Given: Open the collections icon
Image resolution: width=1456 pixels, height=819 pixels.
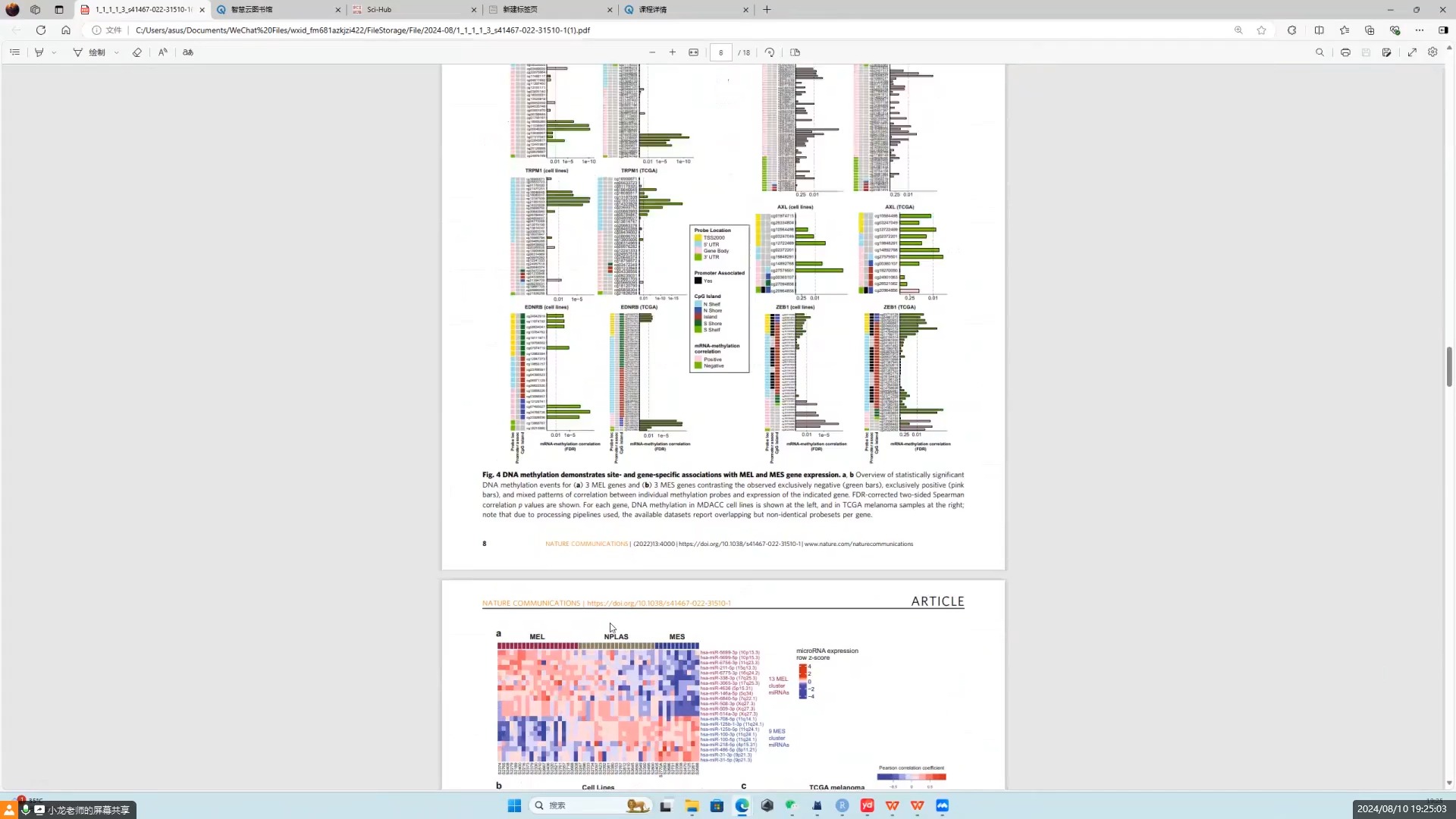Looking at the screenshot, I should (x=1370, y=30).
